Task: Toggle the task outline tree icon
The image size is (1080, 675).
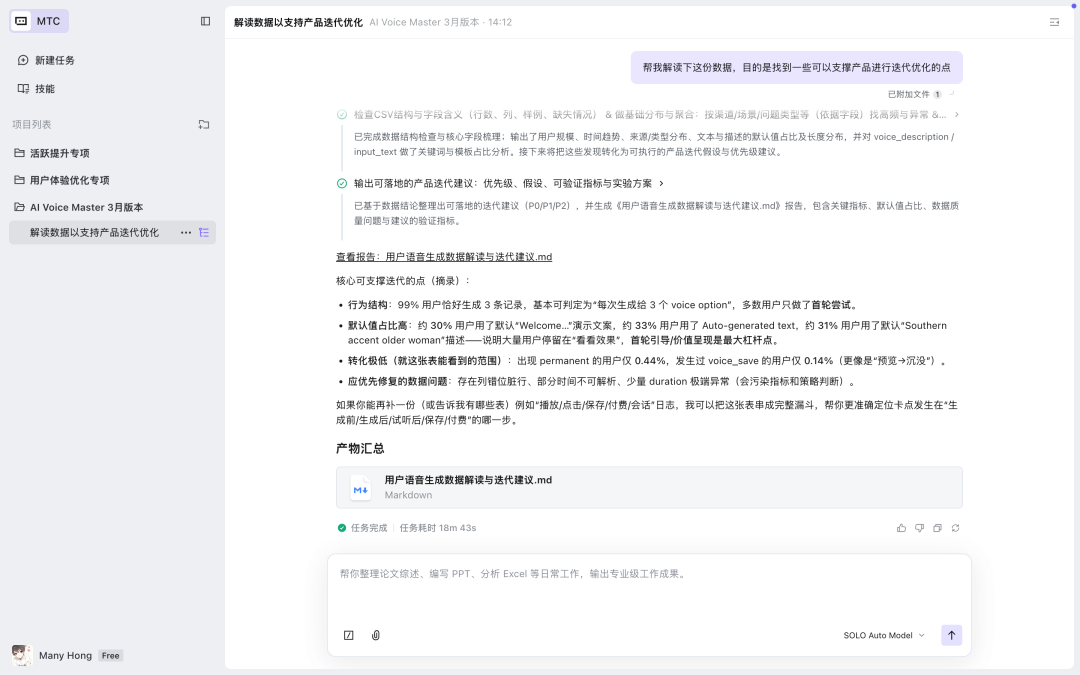Action: [x=203, y=232]
